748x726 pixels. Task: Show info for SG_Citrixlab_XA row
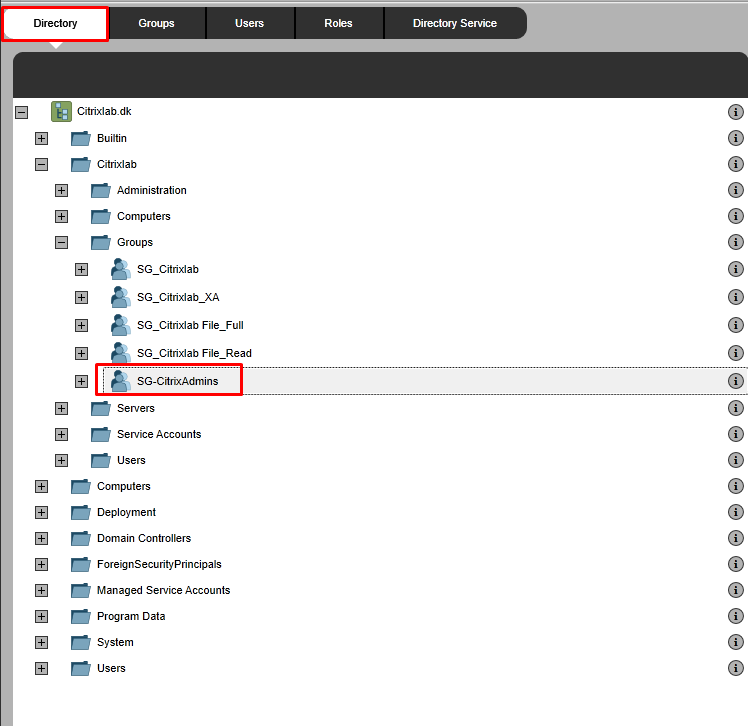click(x=736, y=297)
